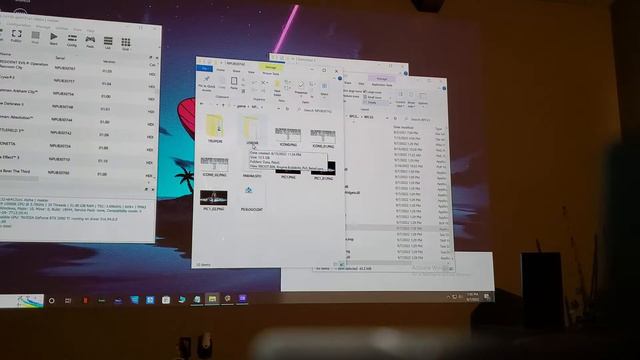Open the Home ribbon tab in front Explorer
This screenshot has height=360, width=640.
[x=221, y=70]
